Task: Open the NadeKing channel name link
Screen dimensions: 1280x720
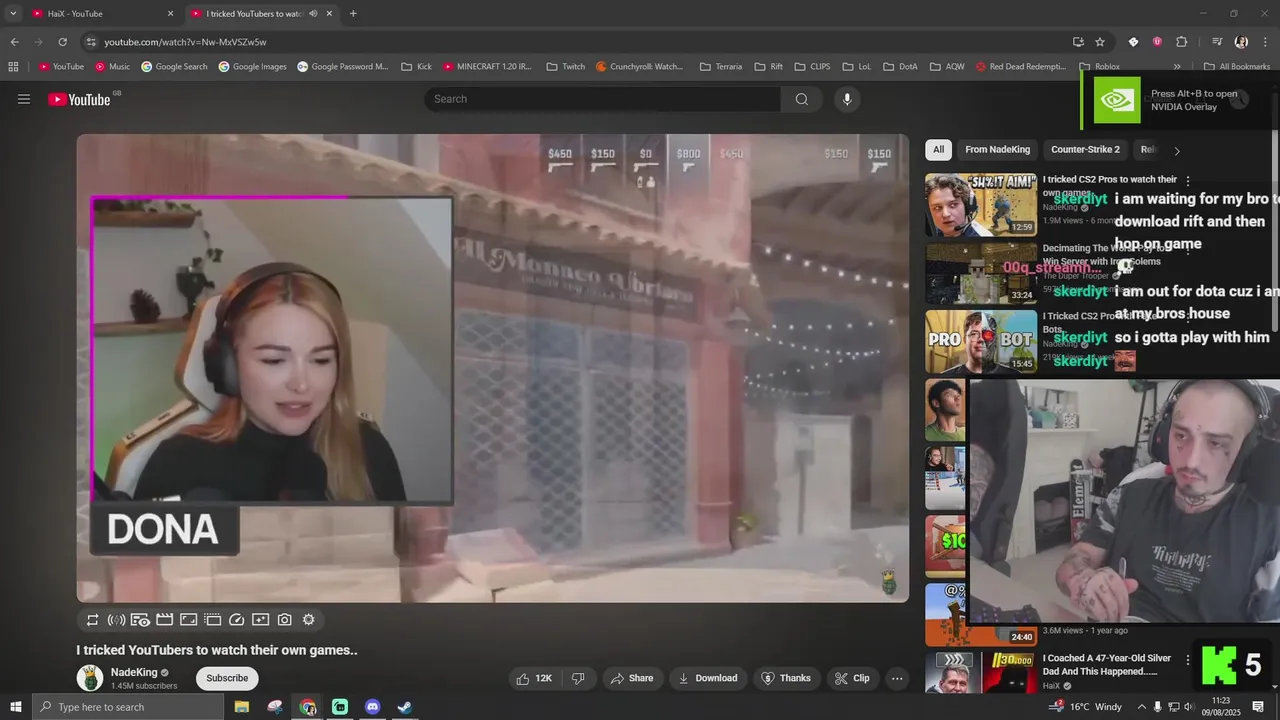Action: (134, 672)
